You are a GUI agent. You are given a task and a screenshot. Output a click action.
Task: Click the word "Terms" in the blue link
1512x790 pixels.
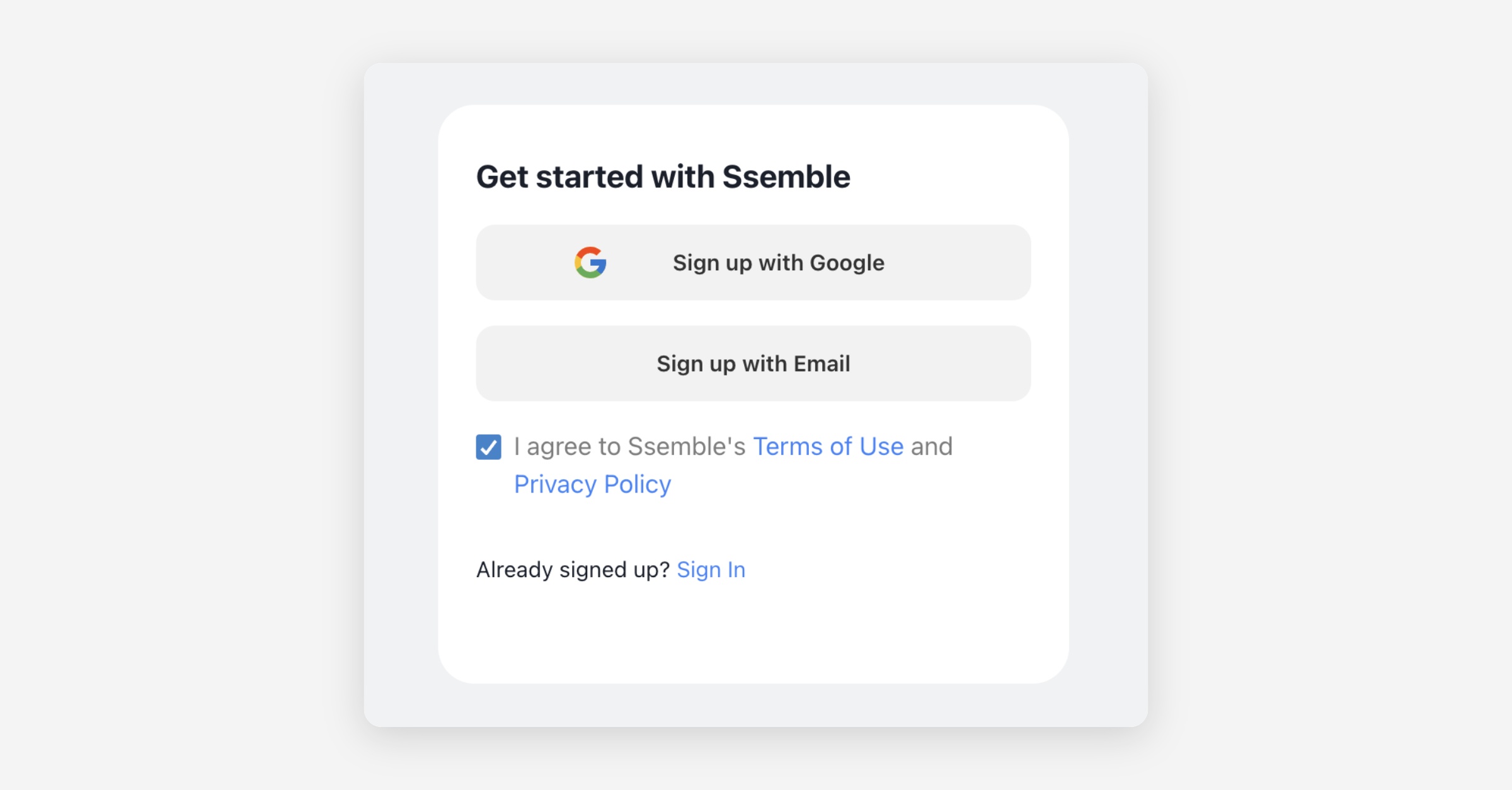coord(787,447)
